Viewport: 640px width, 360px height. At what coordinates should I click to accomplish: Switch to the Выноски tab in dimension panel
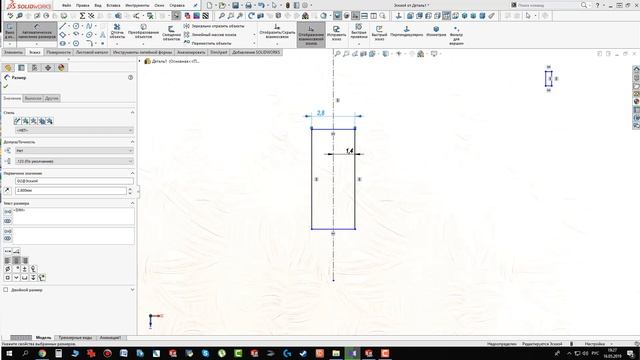[33, 98]
